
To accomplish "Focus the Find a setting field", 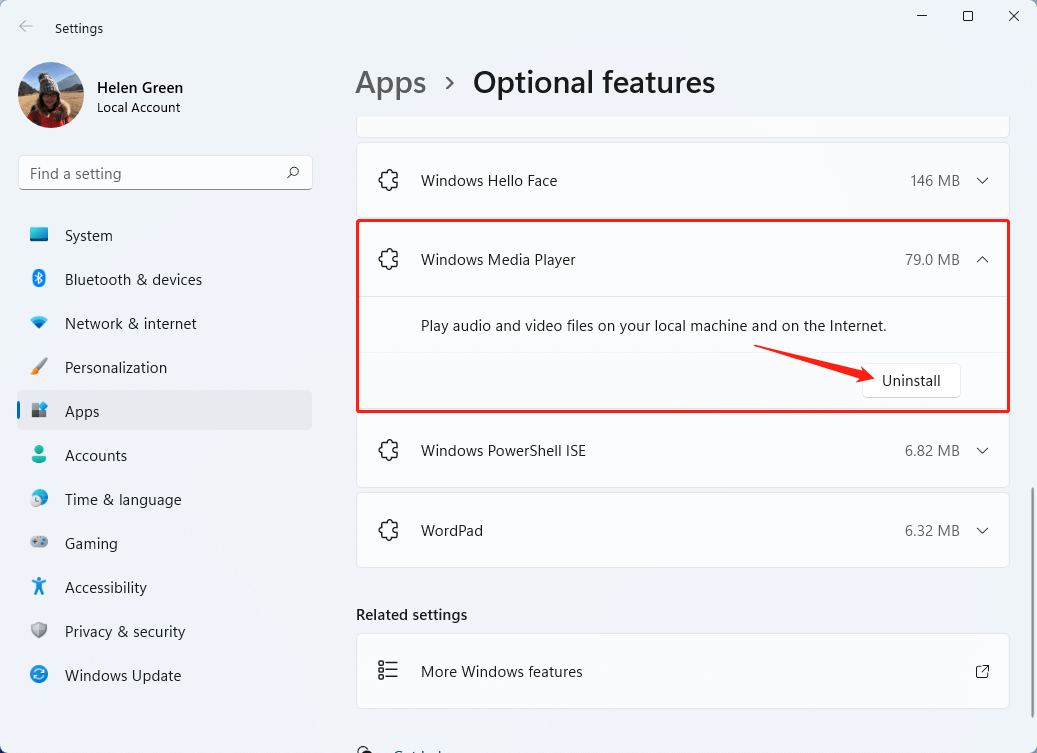I will 165,173.
